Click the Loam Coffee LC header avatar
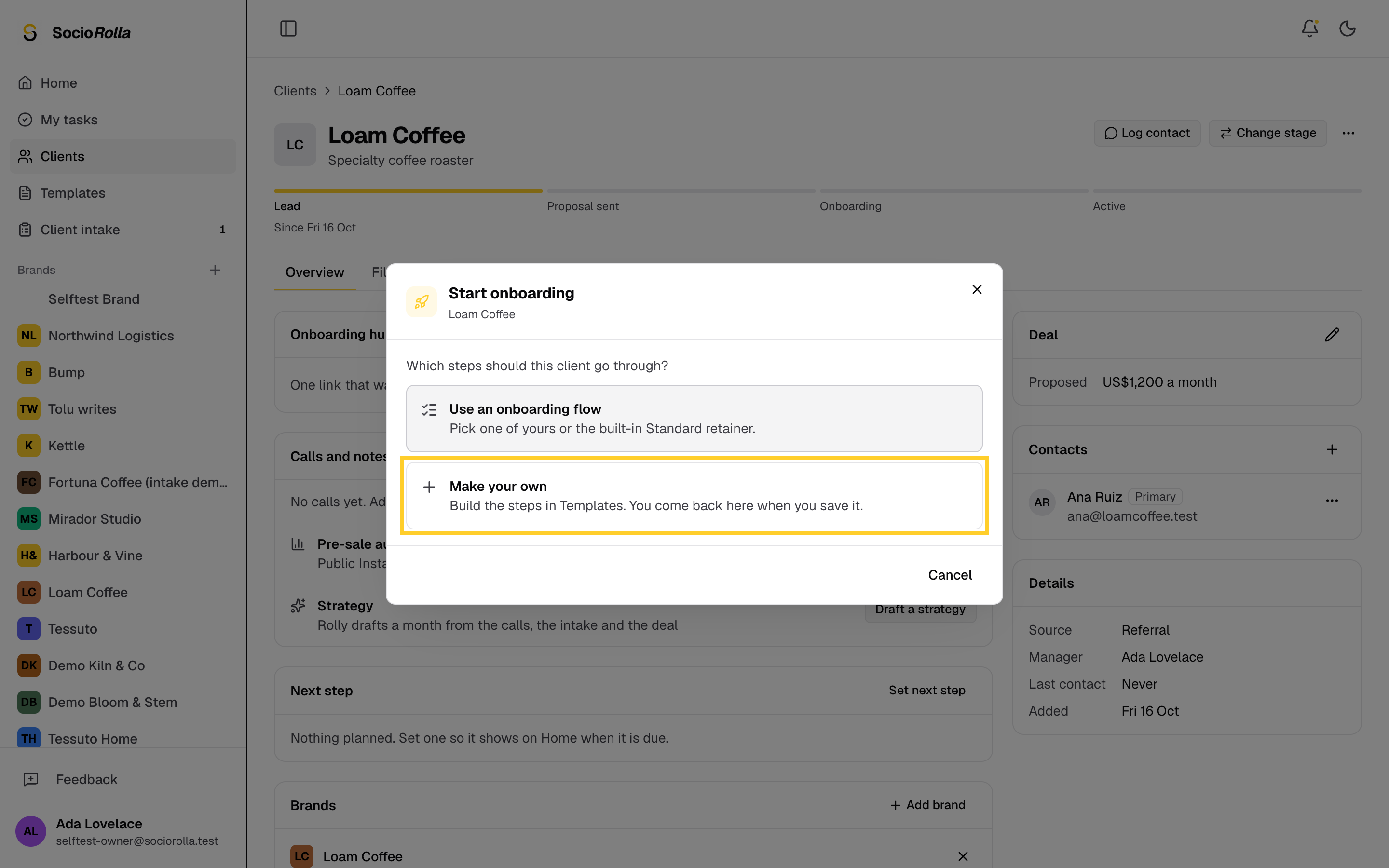This screenshot has height=868, width=1389. [295, 145]
